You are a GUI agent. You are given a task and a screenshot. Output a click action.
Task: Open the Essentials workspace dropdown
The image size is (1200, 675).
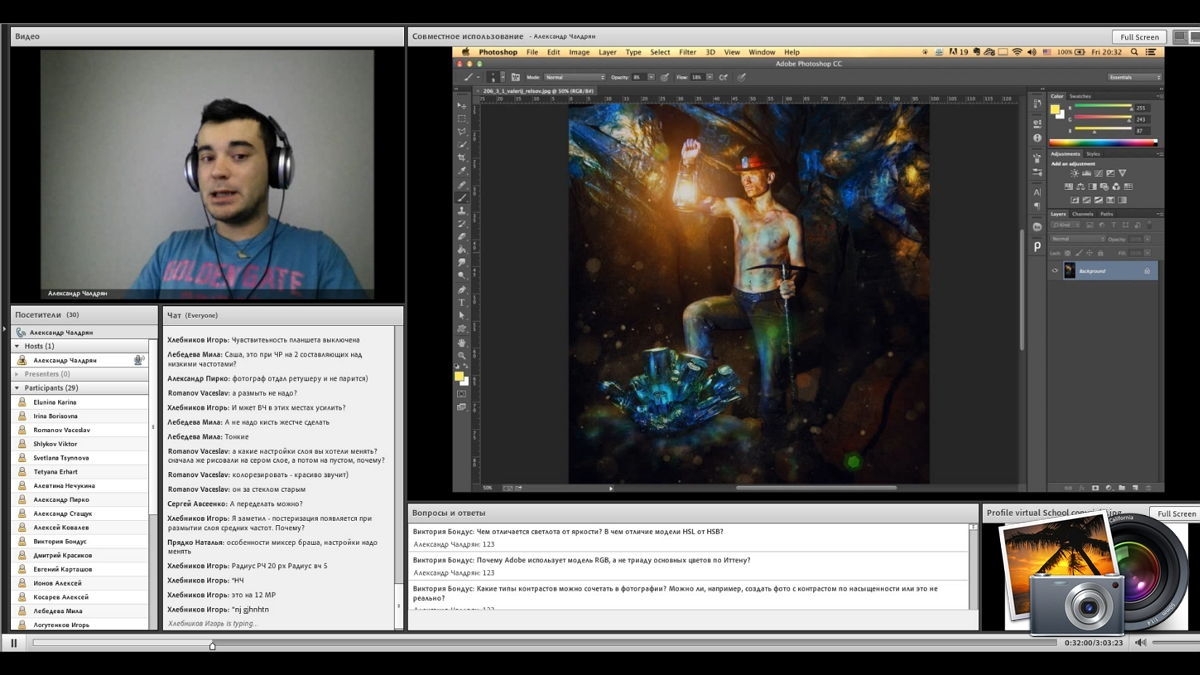tap(1134, 77)
